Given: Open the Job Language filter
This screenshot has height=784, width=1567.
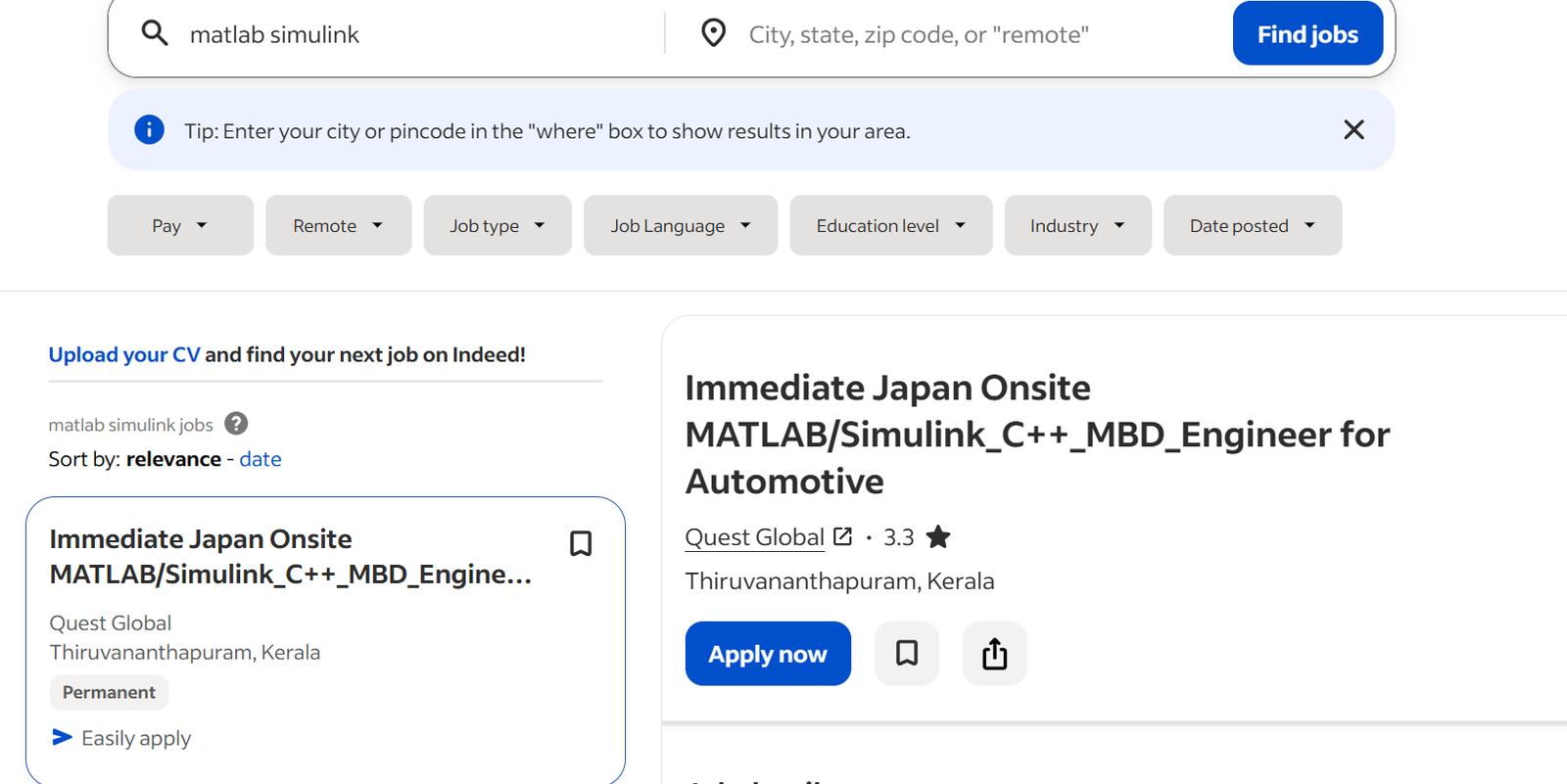Looking at the screenshot, I should click(x=681, y=226).
